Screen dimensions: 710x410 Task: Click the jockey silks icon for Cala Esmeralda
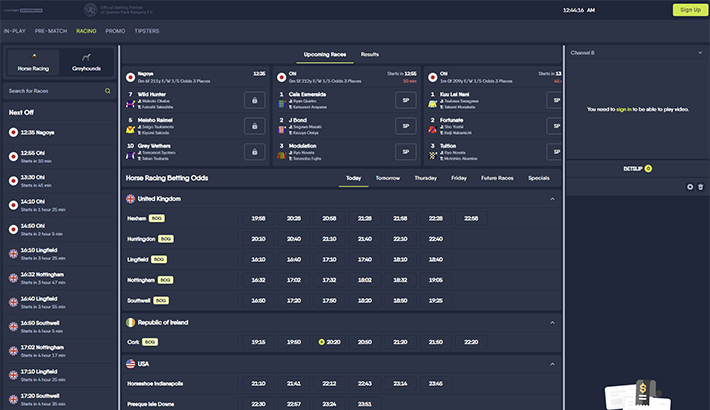tap(281, 104)
